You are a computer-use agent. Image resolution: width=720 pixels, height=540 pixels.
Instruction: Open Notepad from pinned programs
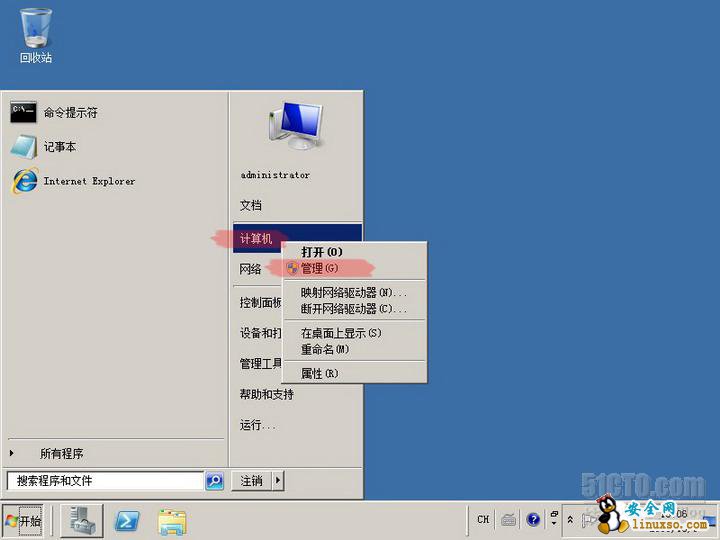59,147
